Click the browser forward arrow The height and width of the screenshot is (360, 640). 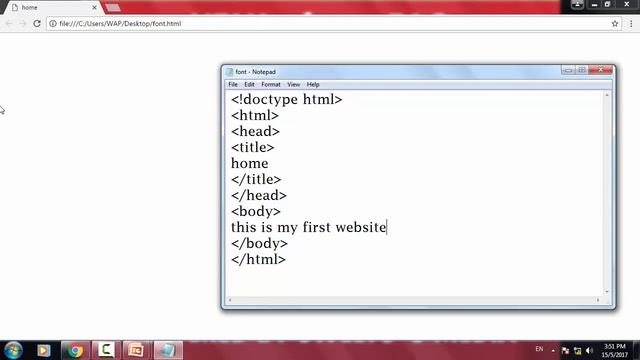(23, 24)
